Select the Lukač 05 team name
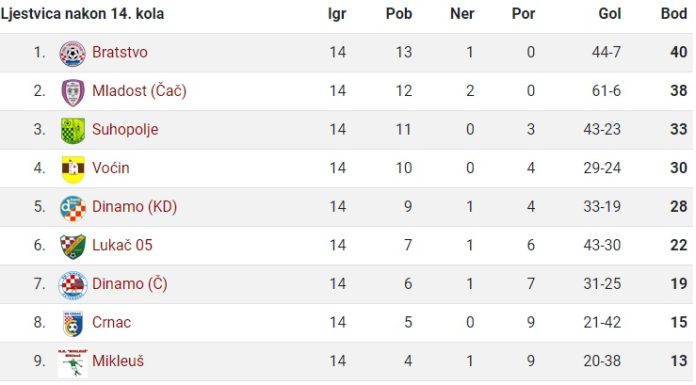 [x=122, y=245]
